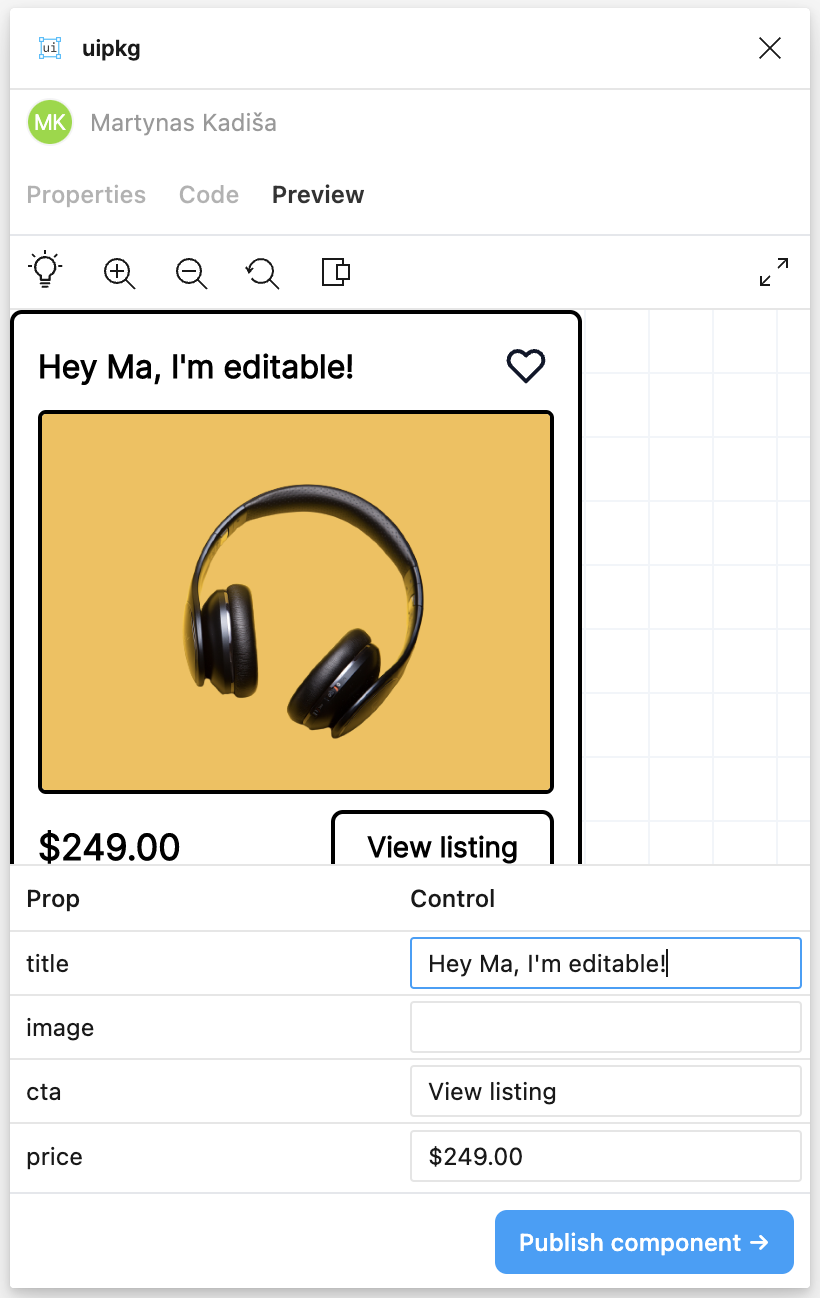Reset the preview zoom
The image size is (820, 1298).
point(263,273)
